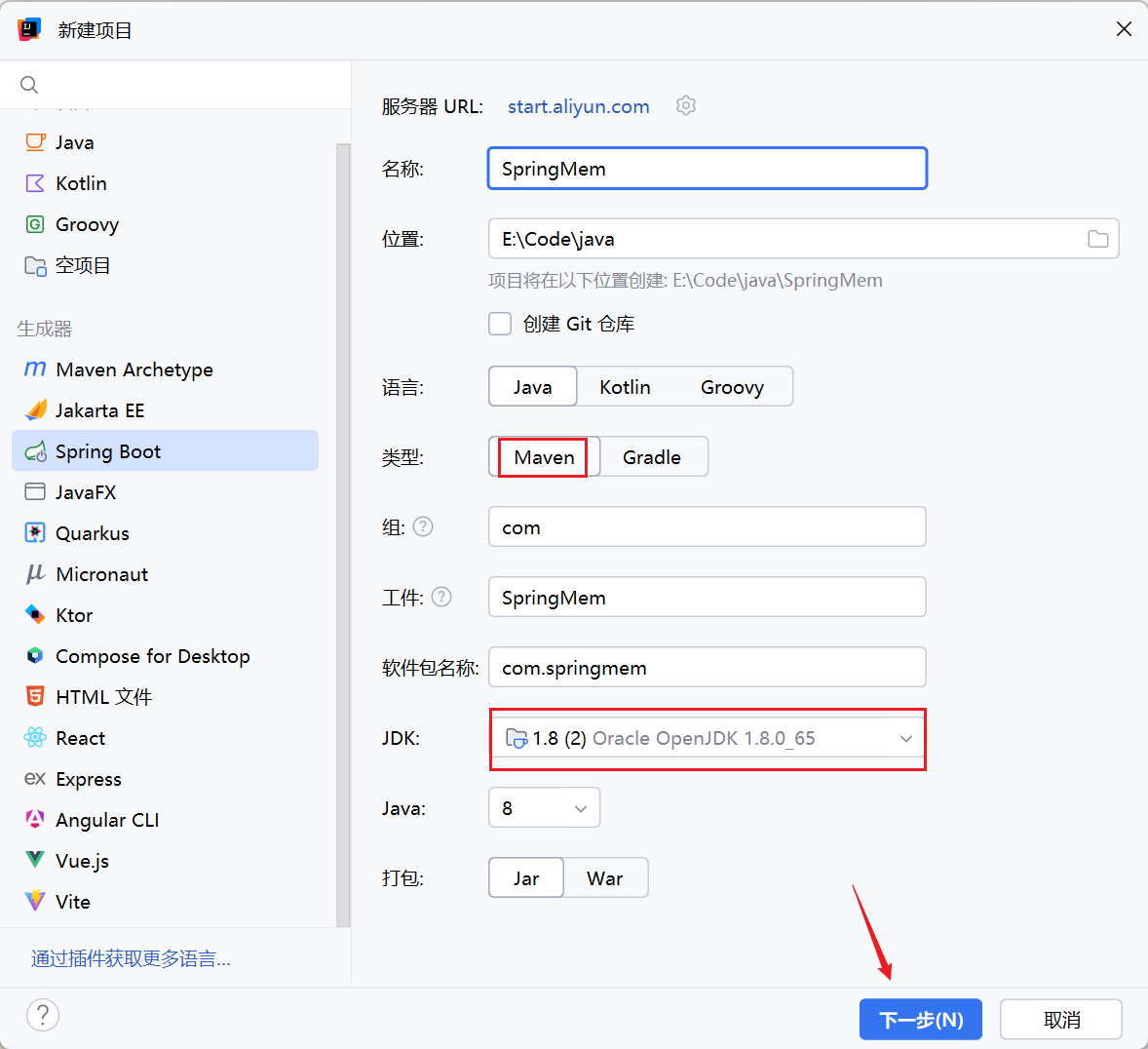Open the JDK dropdown list
The image size is (1148, 1049).
(x=708, y=738)
